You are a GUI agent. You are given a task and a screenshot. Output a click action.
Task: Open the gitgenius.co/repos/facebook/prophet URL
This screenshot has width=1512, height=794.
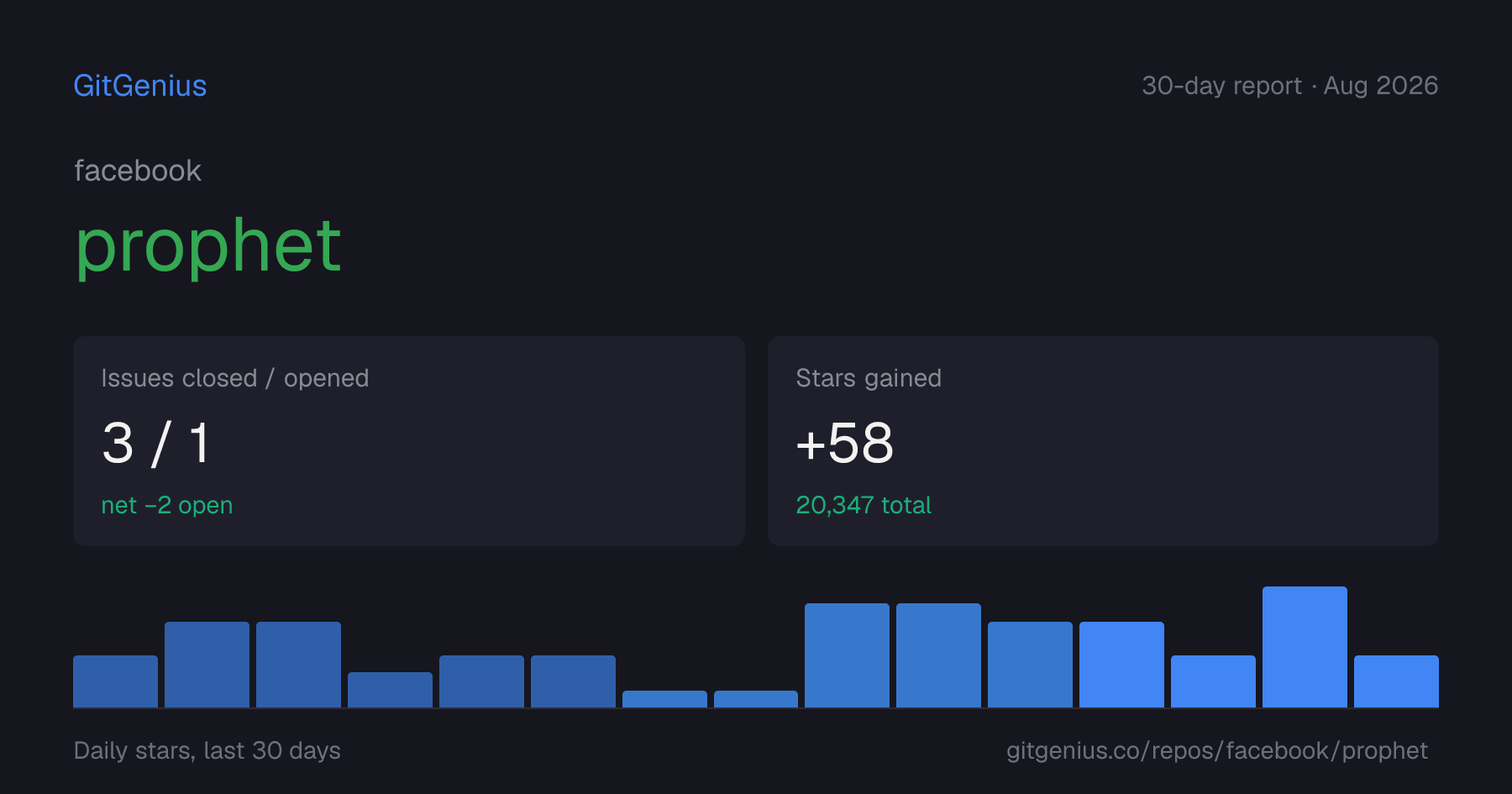(x=1217, y=750)
